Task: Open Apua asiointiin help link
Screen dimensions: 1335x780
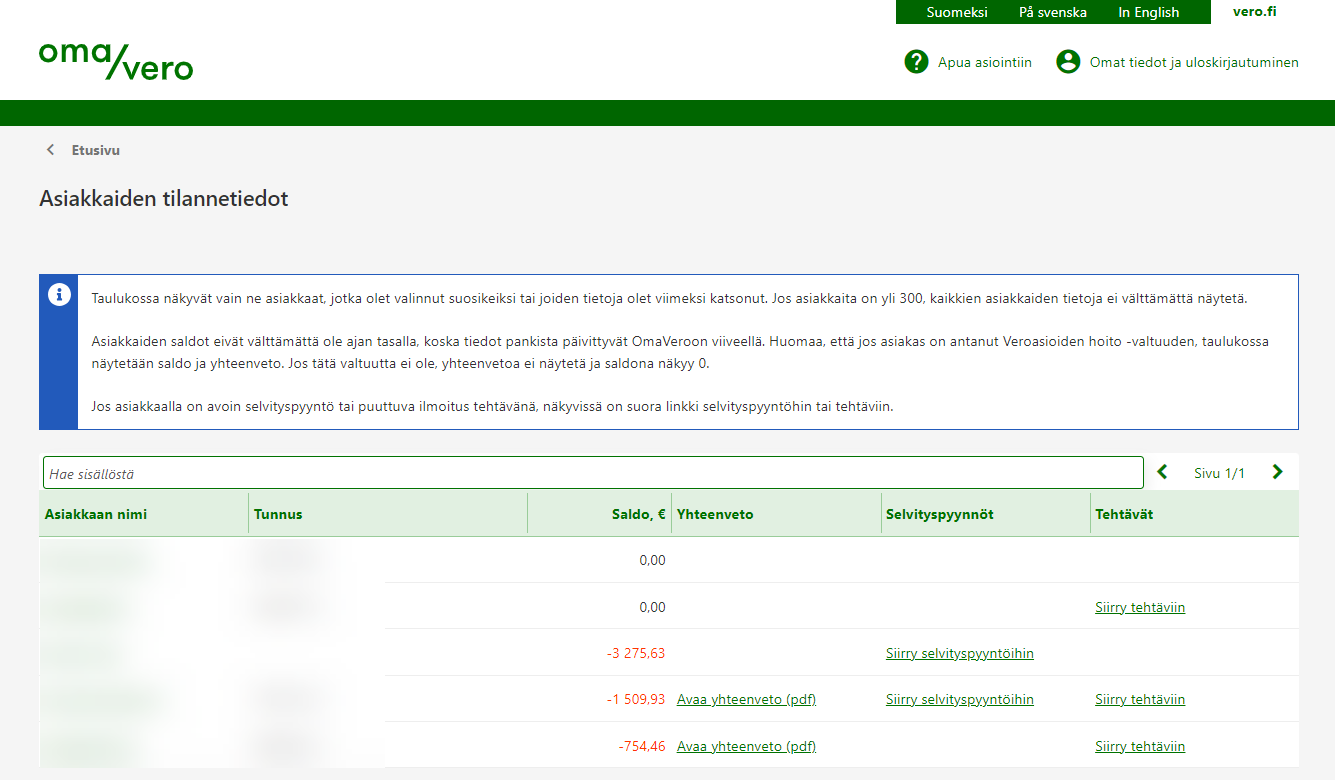Action: click(984, 62)
